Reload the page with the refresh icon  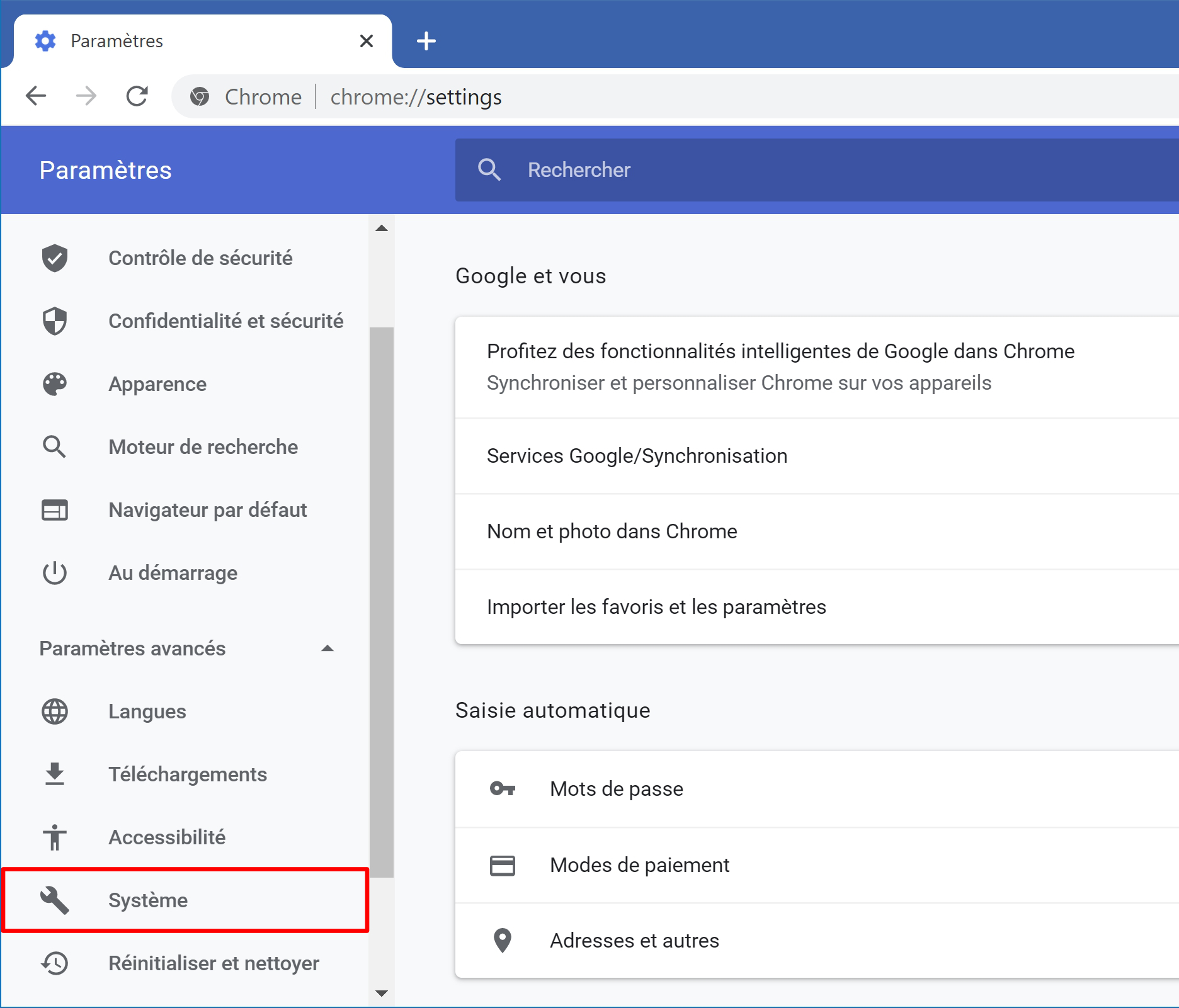(137, 96)
